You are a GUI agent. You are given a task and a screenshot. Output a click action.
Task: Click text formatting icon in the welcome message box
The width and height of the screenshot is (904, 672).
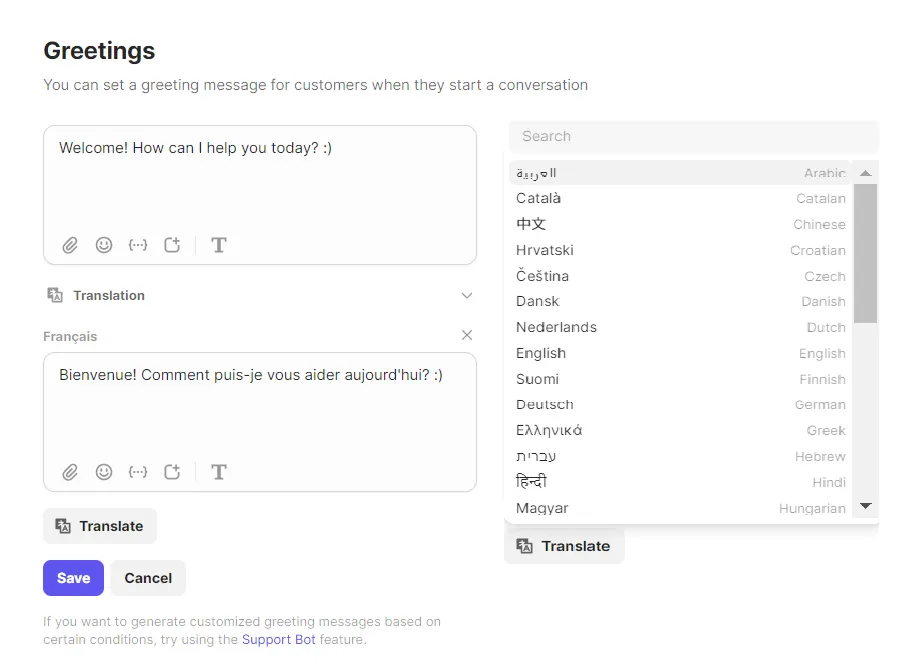(219, 245)
